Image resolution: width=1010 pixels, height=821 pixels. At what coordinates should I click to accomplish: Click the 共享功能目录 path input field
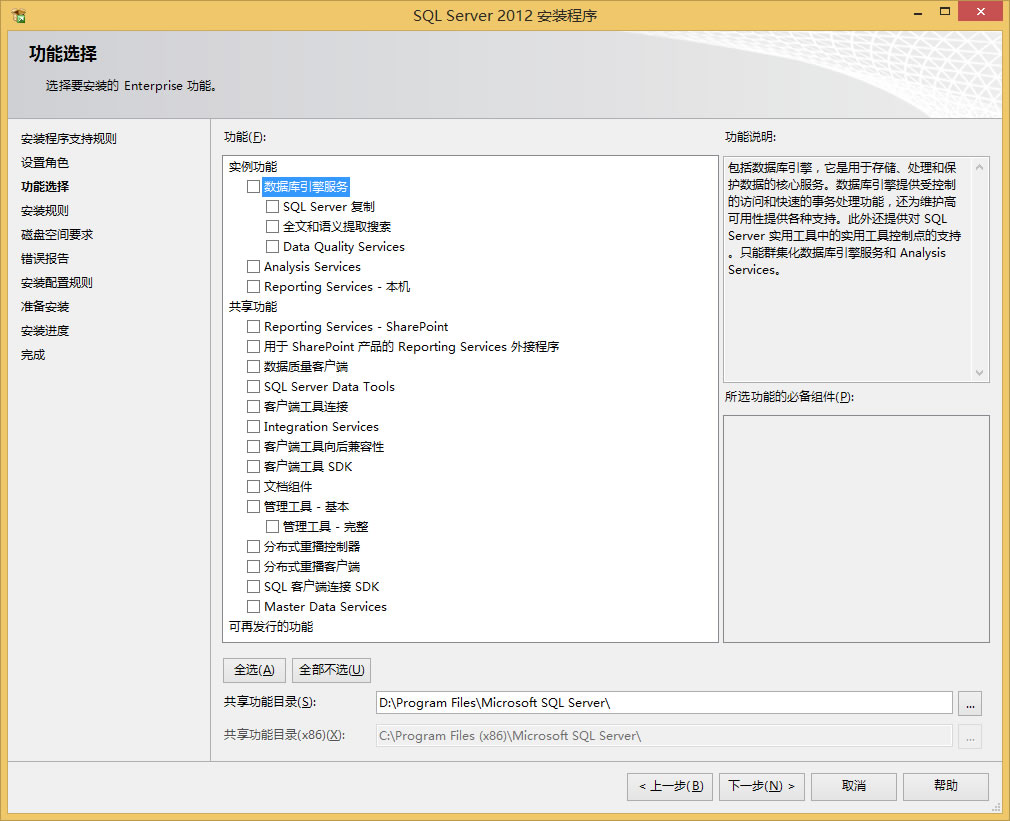click(664, 703)
